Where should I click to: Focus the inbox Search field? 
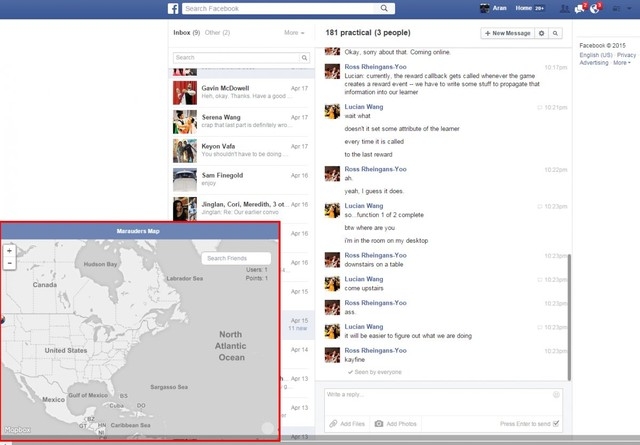tap(237, 58)
